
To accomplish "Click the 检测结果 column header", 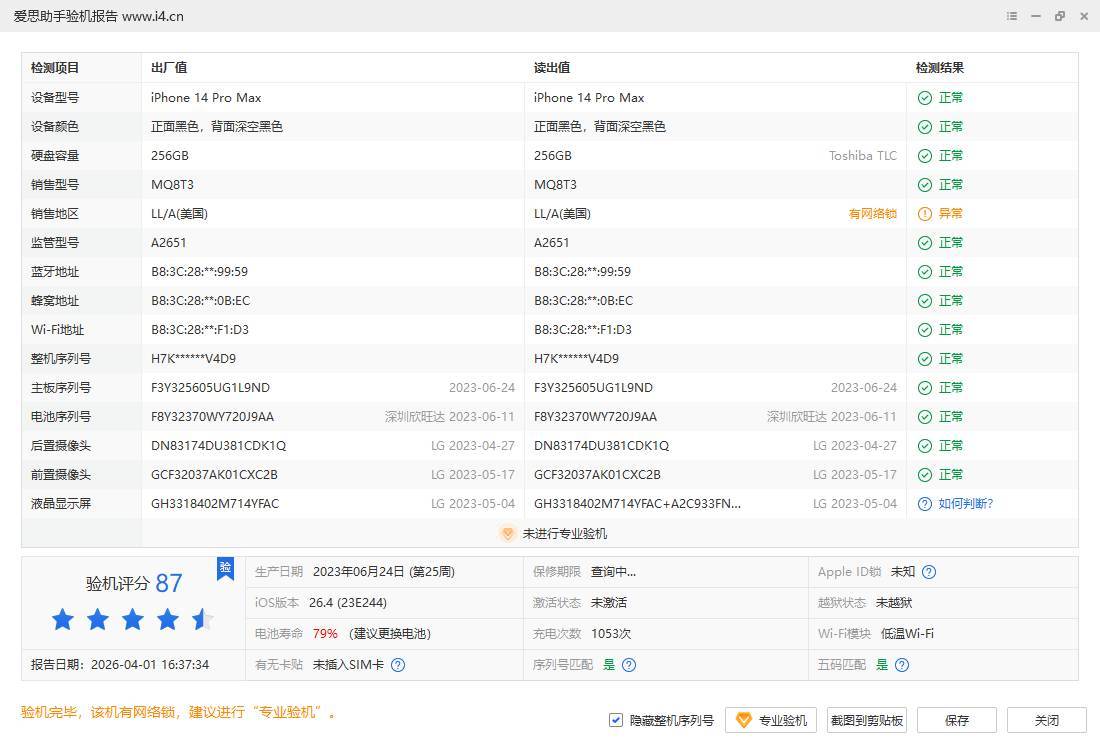I will pyautogui.click(x=940, y=68).
